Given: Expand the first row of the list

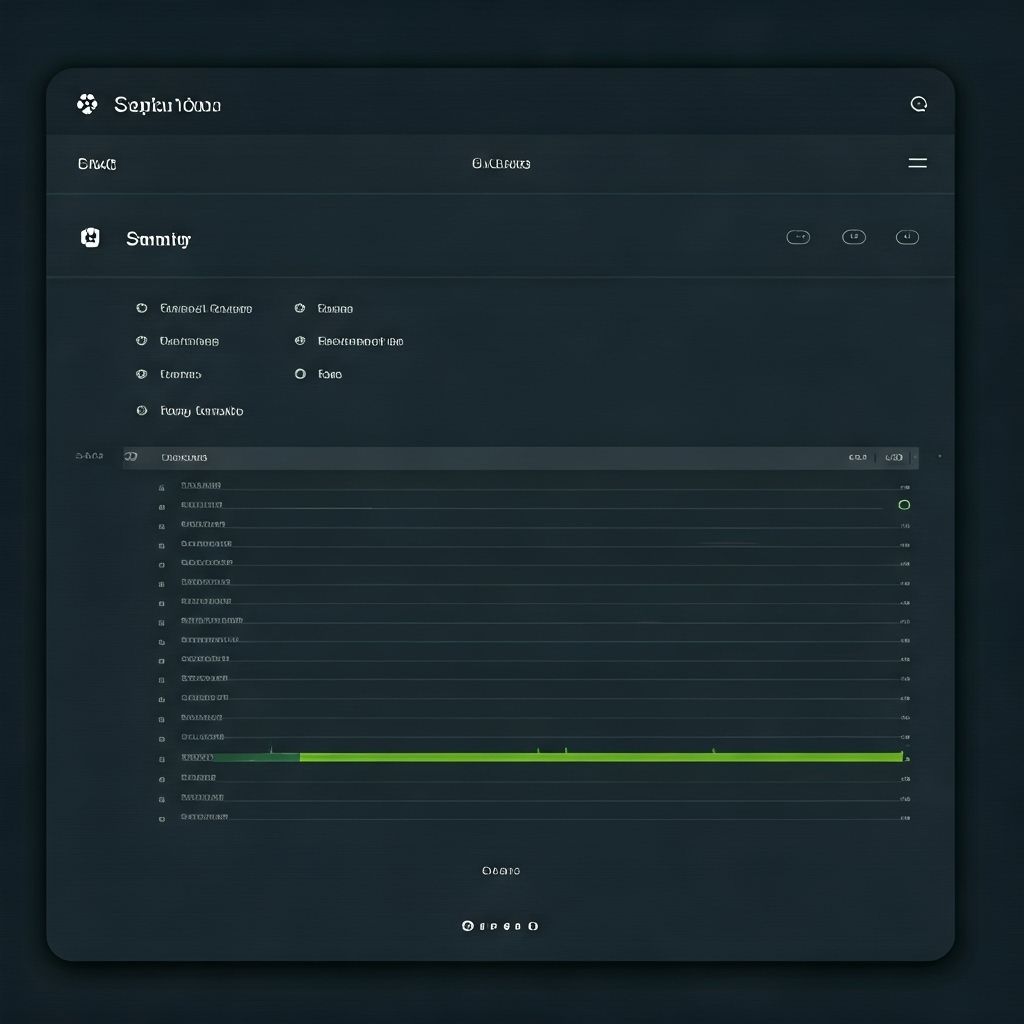Looking at the screenshot, I should pos(162,487).
